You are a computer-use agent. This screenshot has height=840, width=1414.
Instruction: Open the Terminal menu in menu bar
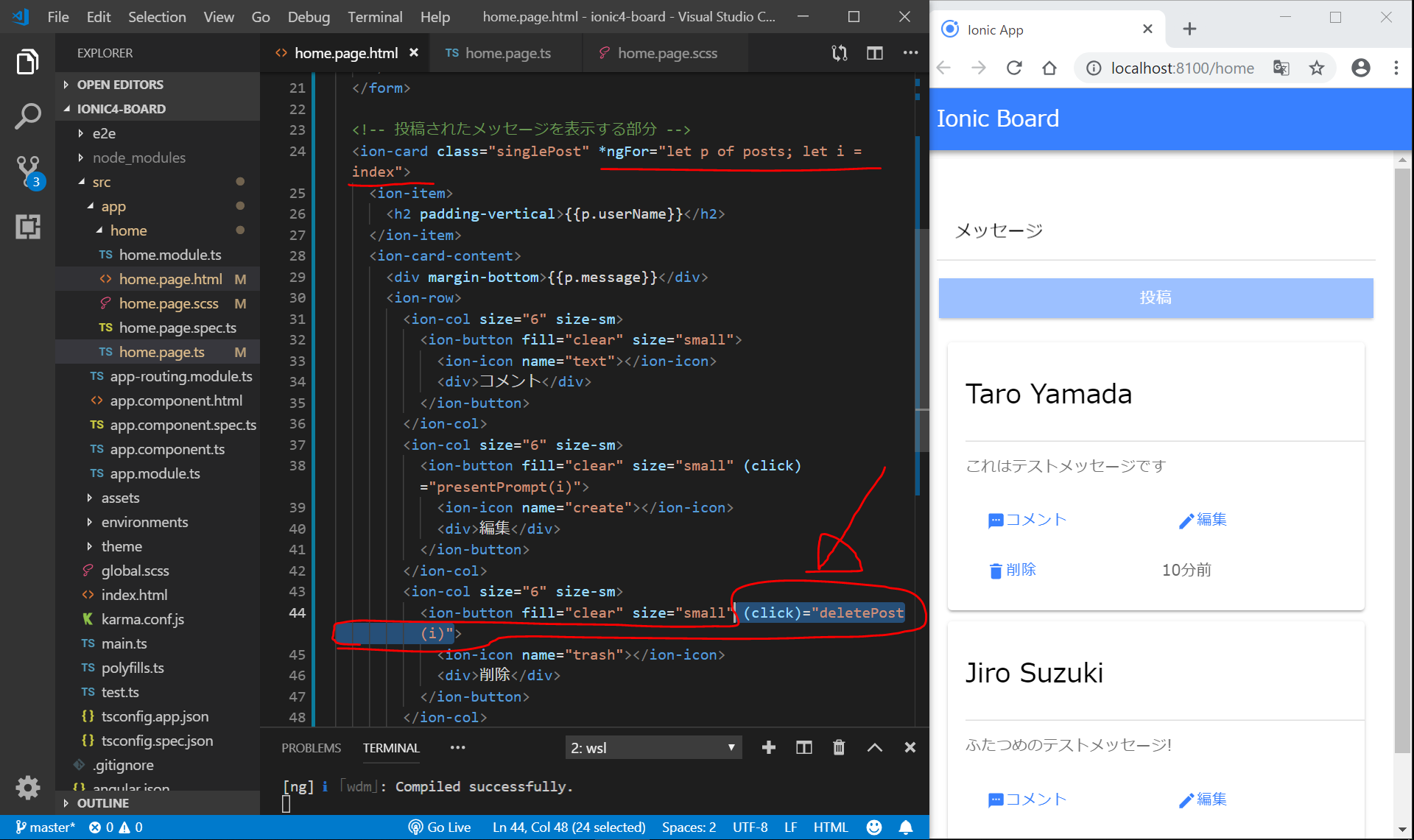[375, 16]
